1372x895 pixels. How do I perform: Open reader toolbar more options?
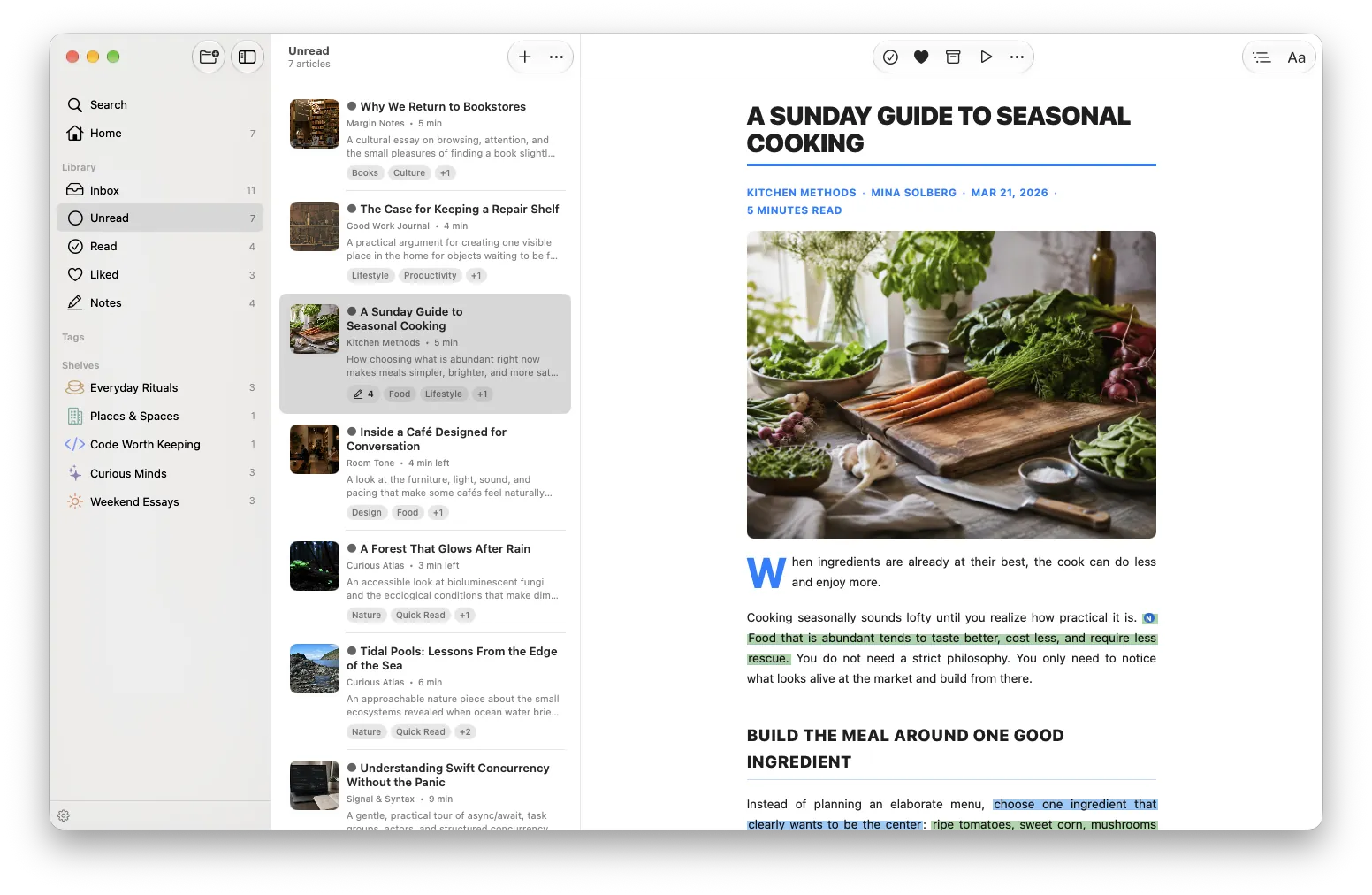tap(1017, 57)
